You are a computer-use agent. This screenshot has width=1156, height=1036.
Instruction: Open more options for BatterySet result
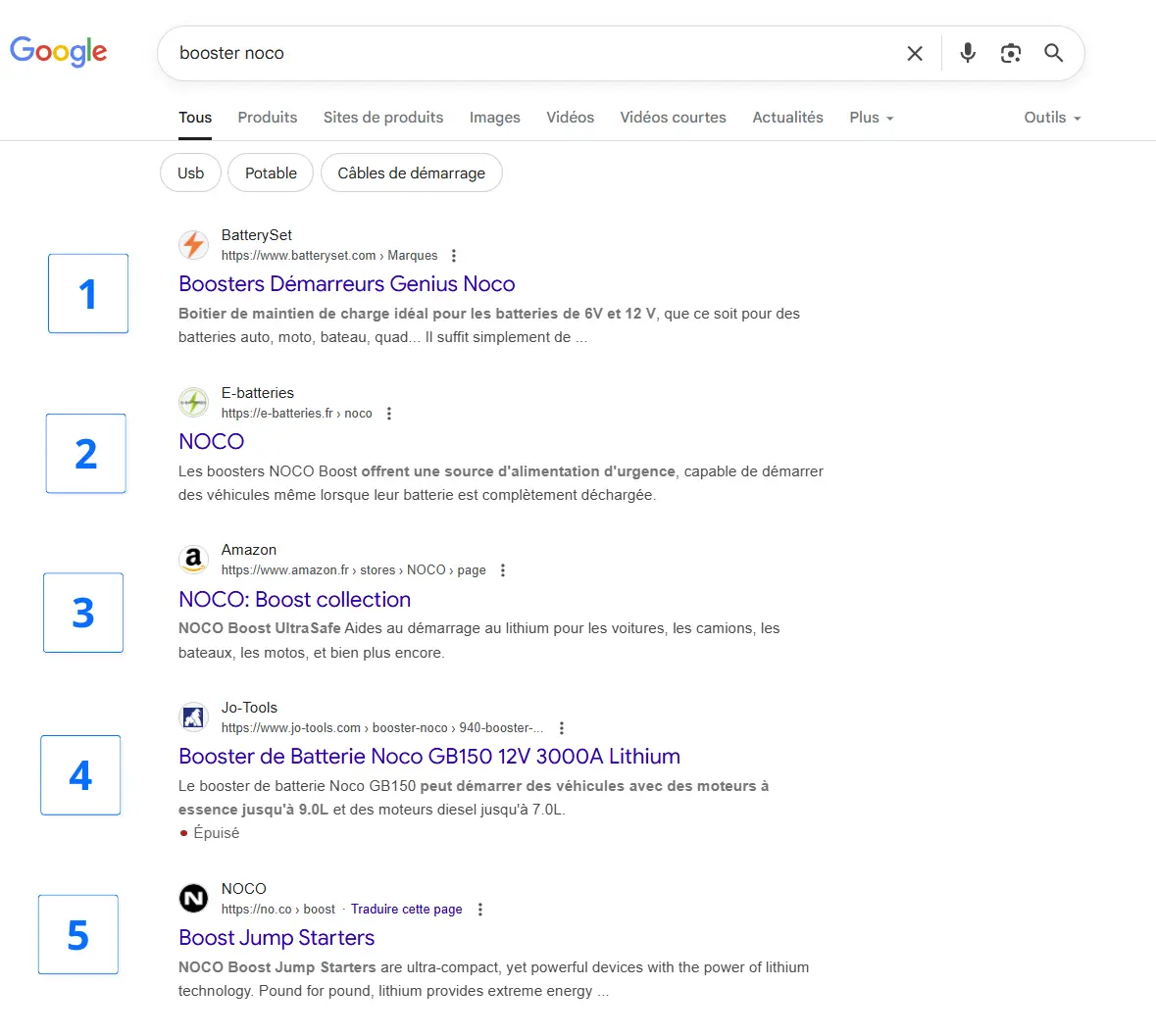point(454,256)
